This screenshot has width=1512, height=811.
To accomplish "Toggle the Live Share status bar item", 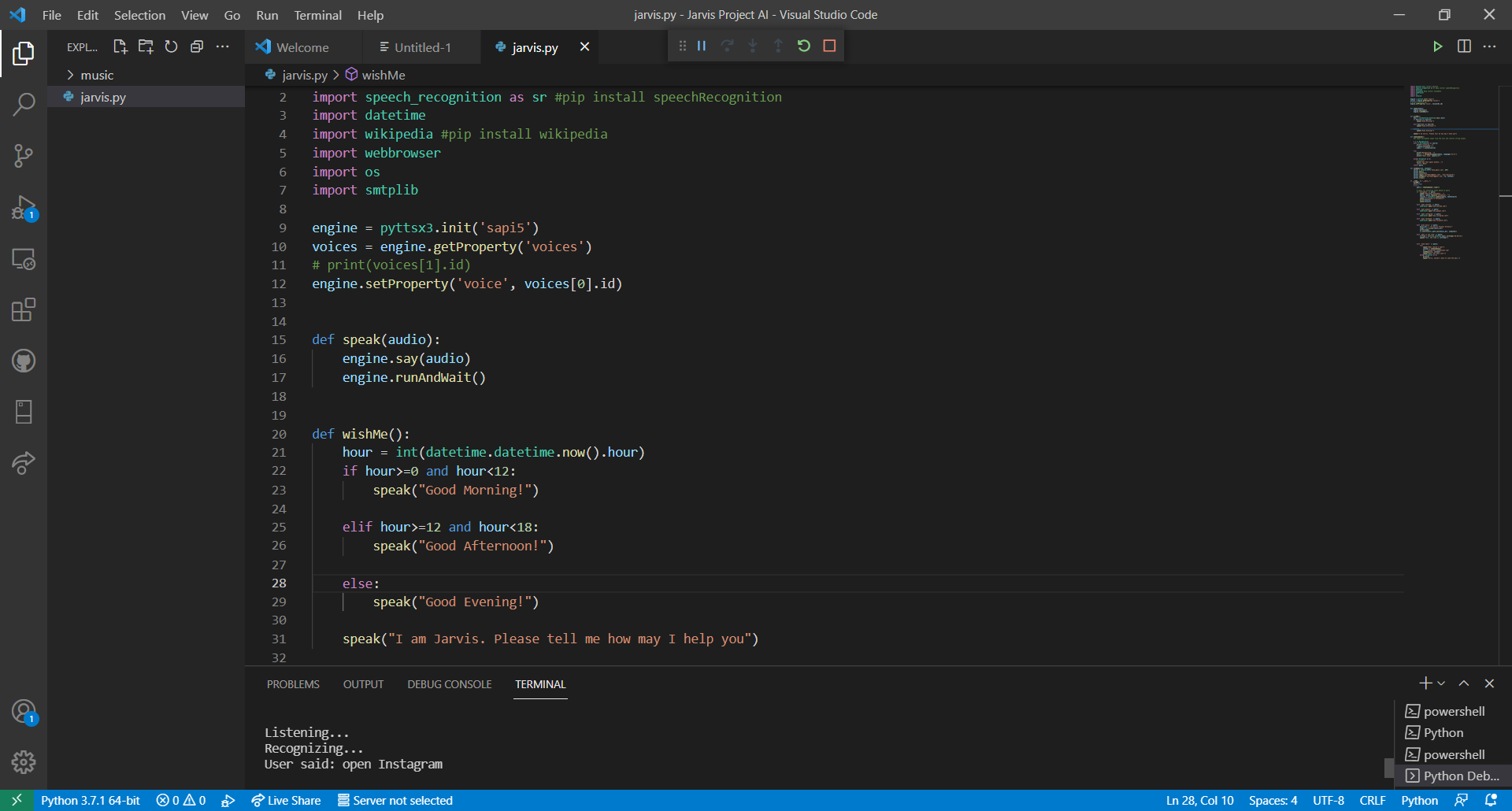I will [x=286, y=800].
